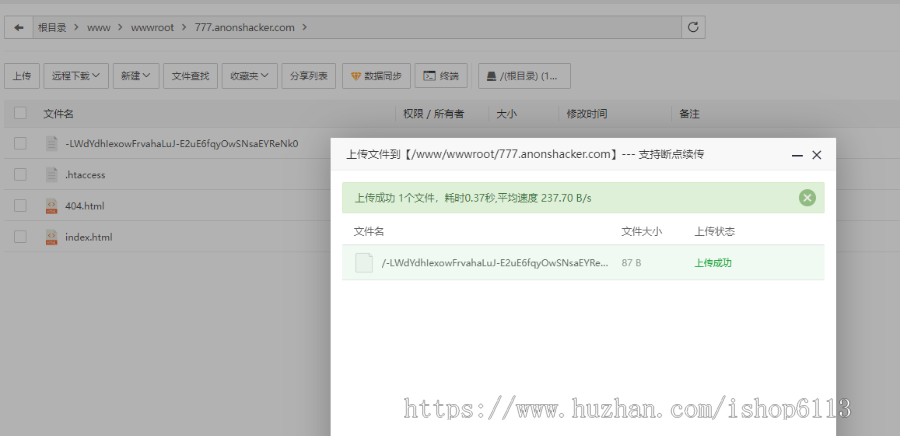Click the 数据同步 button
The width and height of the screenshot is (900, 436).
click(x=377, y=76)
